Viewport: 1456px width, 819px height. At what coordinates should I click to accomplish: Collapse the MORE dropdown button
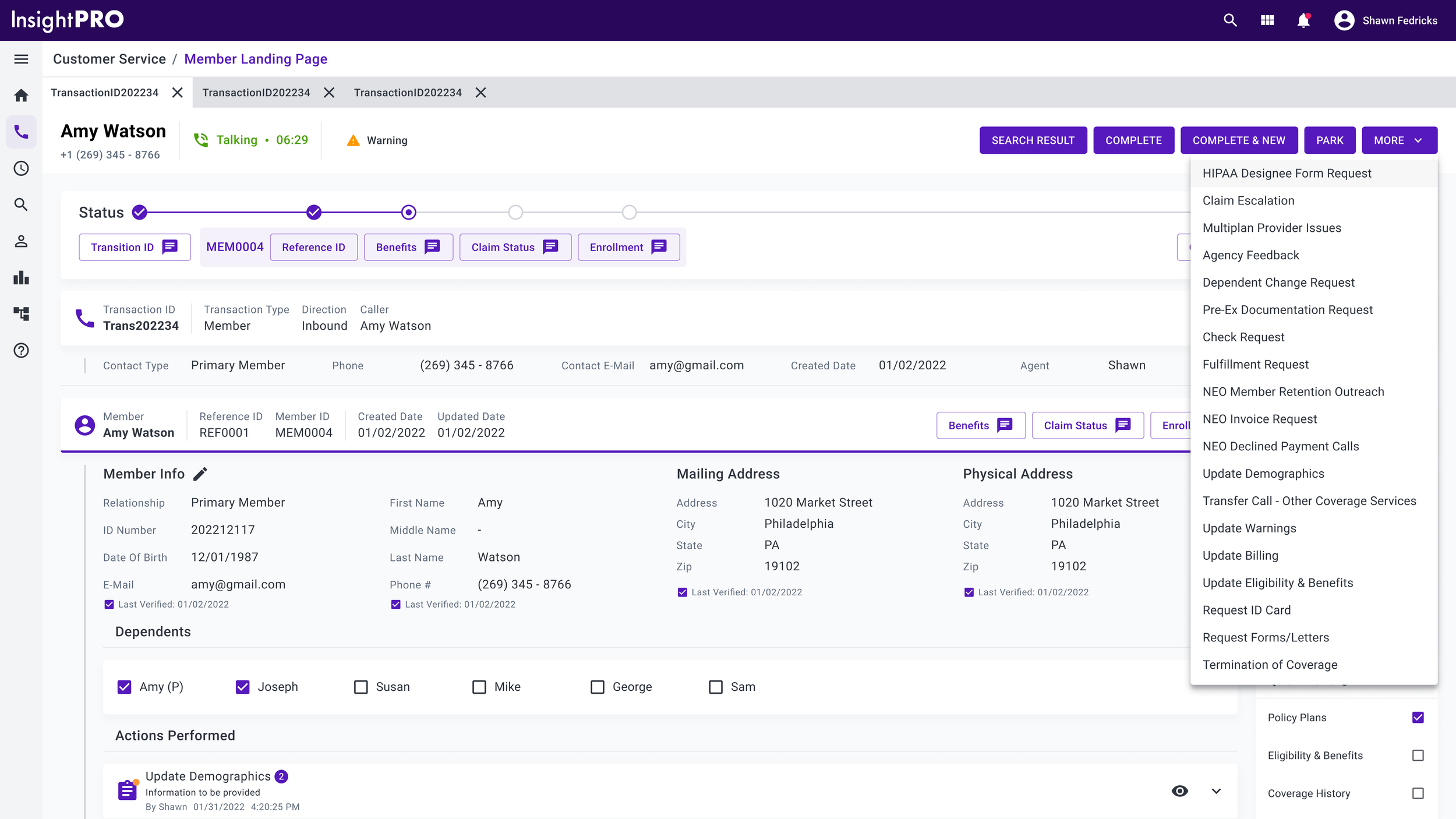point(1399,140)
